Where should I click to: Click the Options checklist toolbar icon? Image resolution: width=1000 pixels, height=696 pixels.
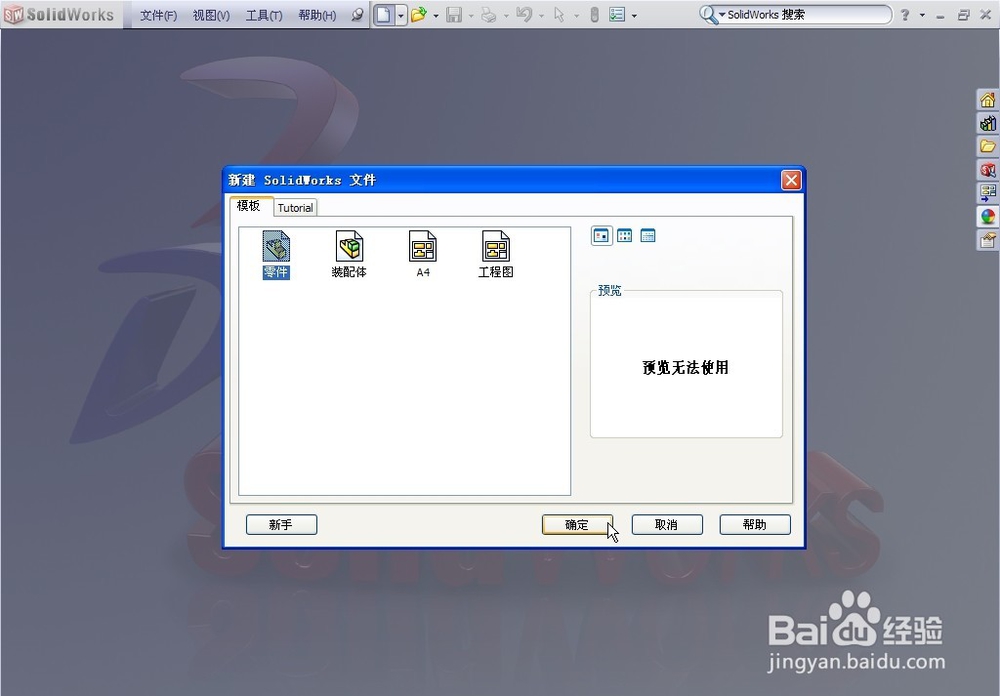[617, 15]
